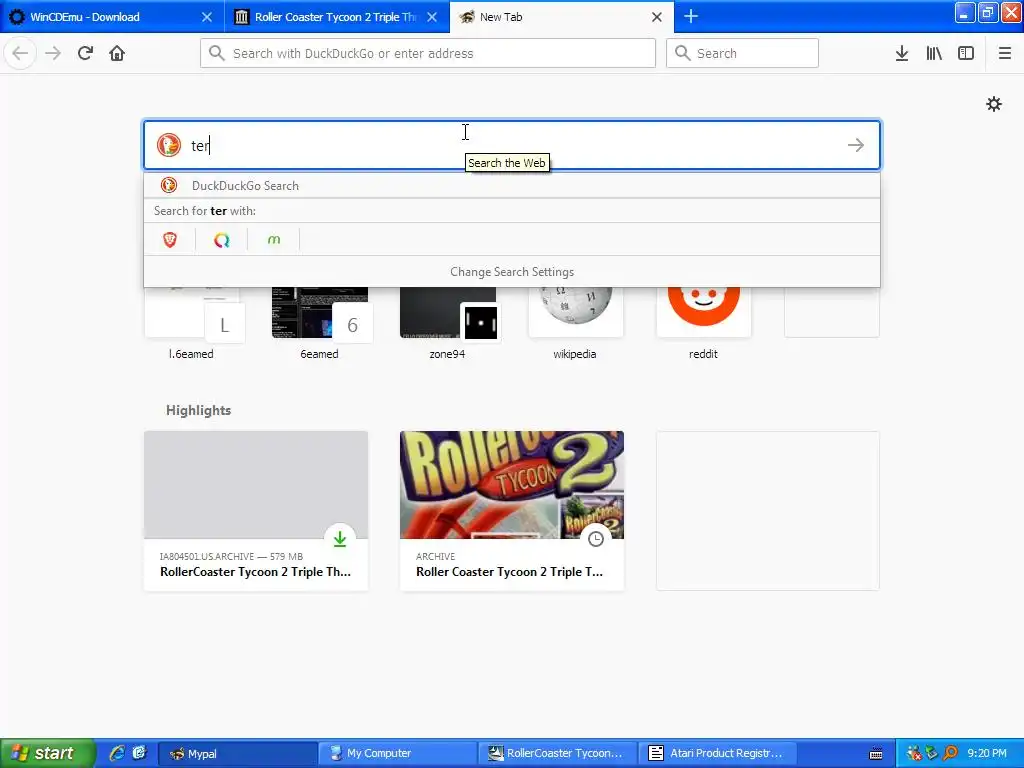1024x768 pixels.
Task: Open the Downloads toolbar icon
Action: [x=902, y=53]
